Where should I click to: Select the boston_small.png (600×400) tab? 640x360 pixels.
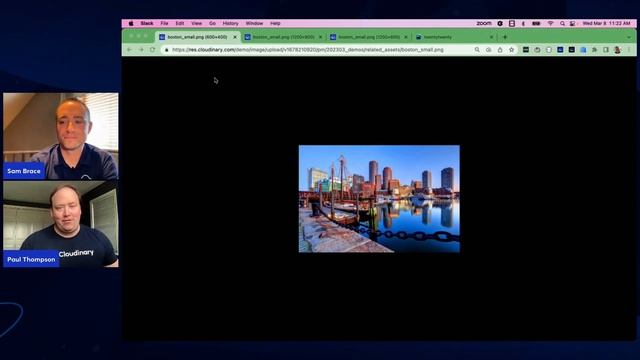(198, 37)
